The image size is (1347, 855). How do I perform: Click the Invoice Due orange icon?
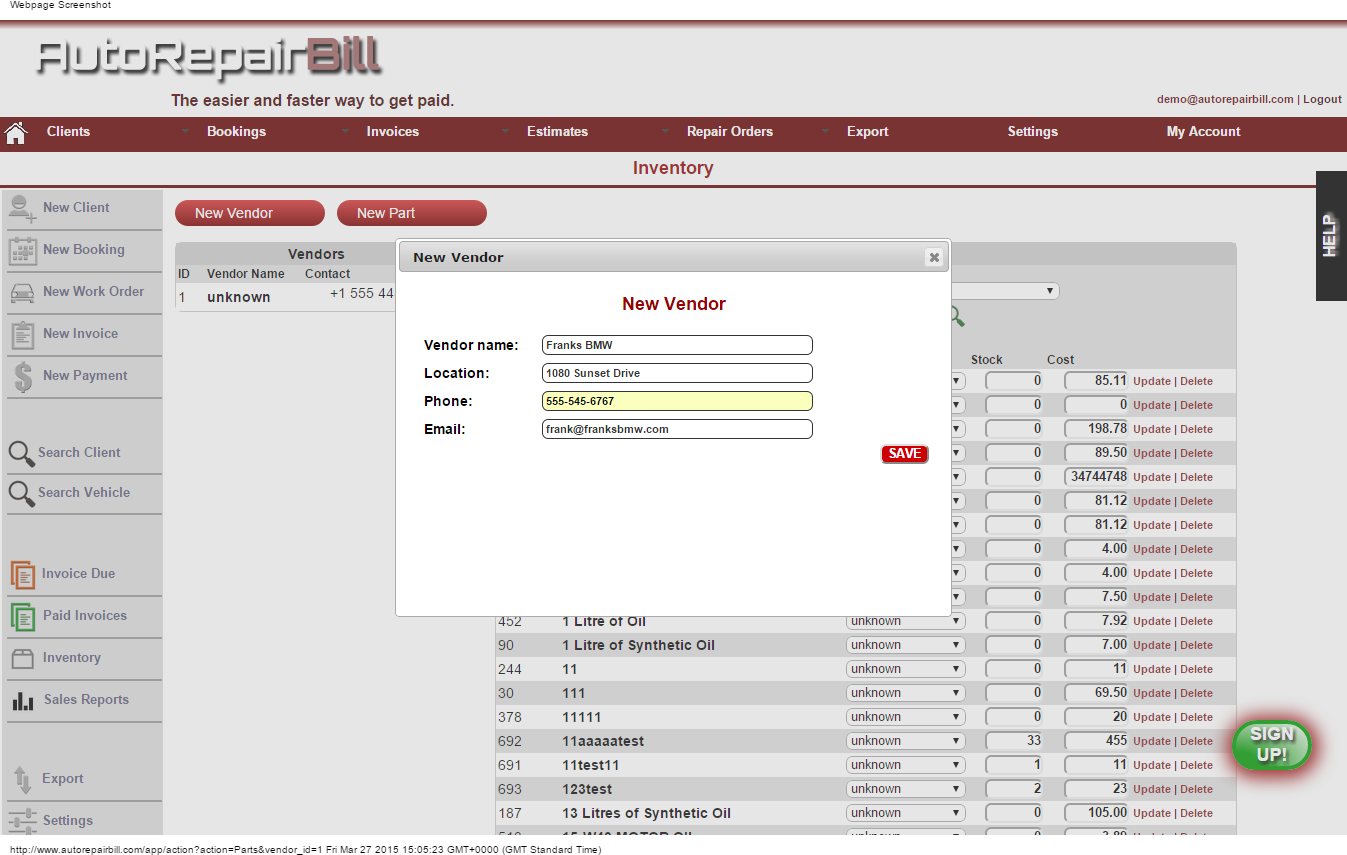[x=23, y=574]
